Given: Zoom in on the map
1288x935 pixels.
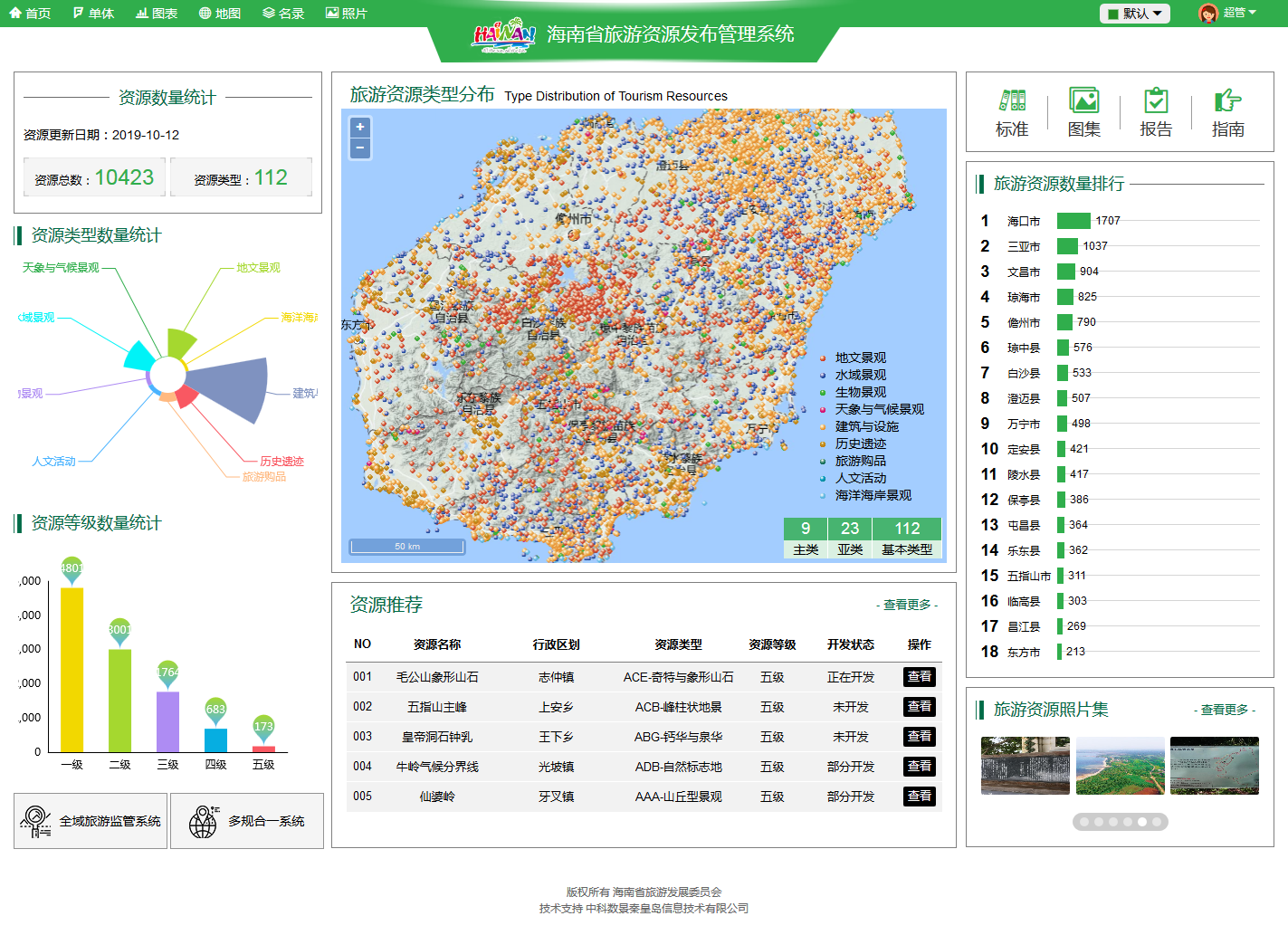Looking at the screenshot, I should pyautogui.click(x=360, y=128).
